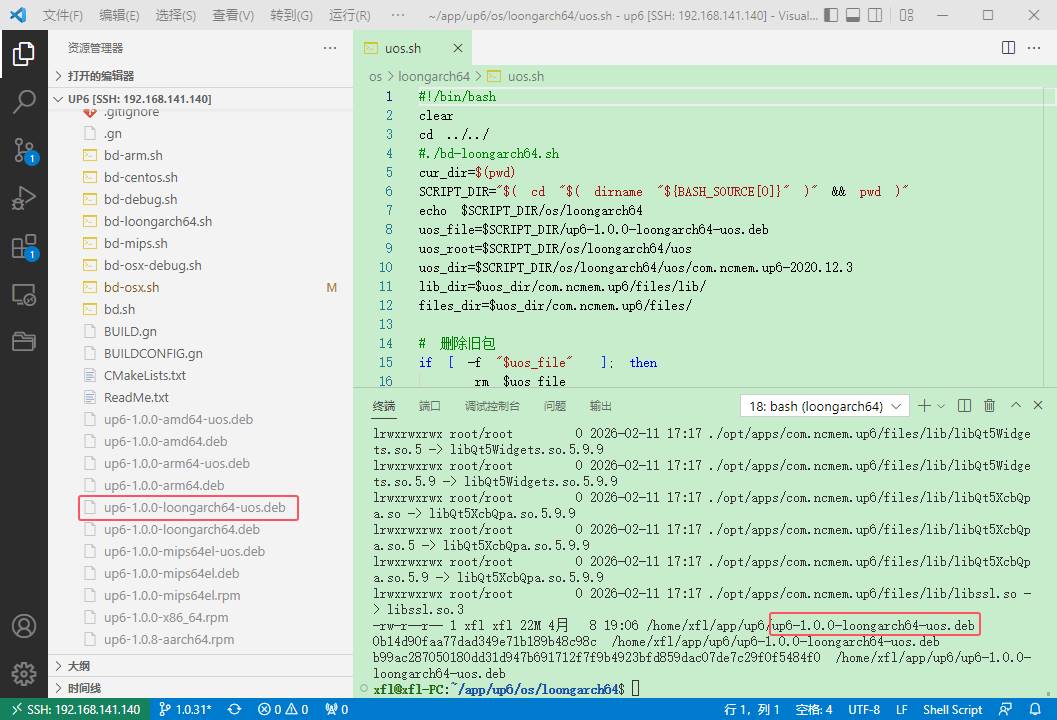
Task: Open the 文件(F) menu
Action: point(63,16)
